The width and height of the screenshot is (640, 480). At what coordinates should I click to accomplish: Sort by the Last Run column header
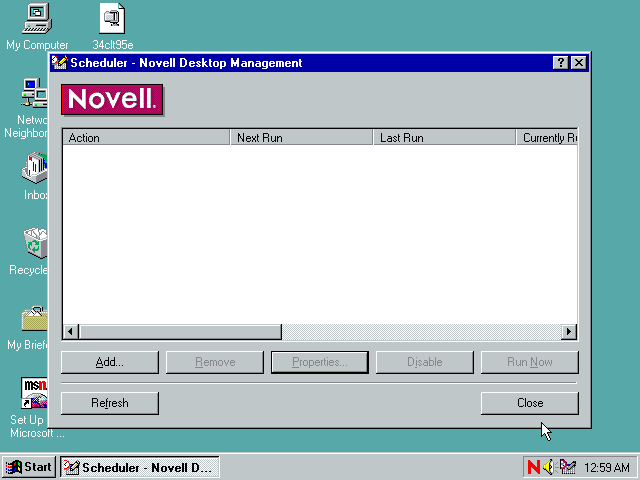[444, 138]
